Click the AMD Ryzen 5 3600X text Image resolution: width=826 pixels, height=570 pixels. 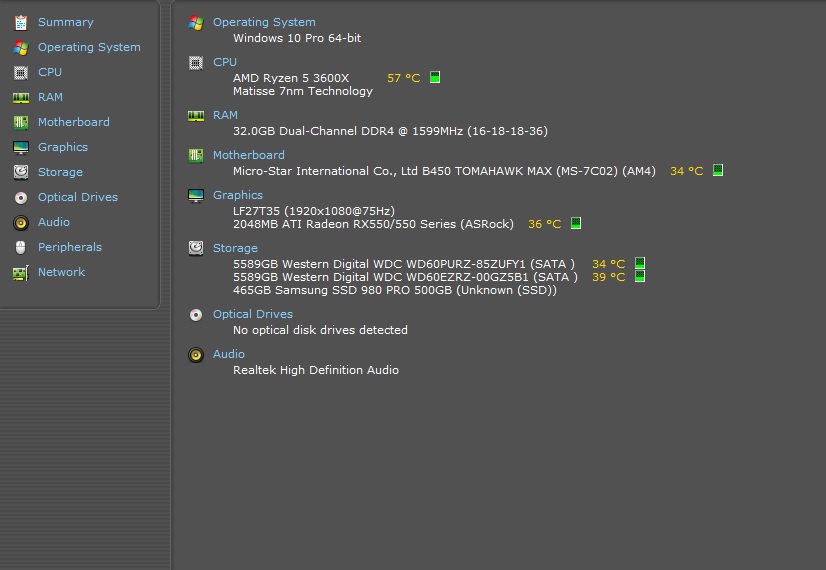coord(291,78)
